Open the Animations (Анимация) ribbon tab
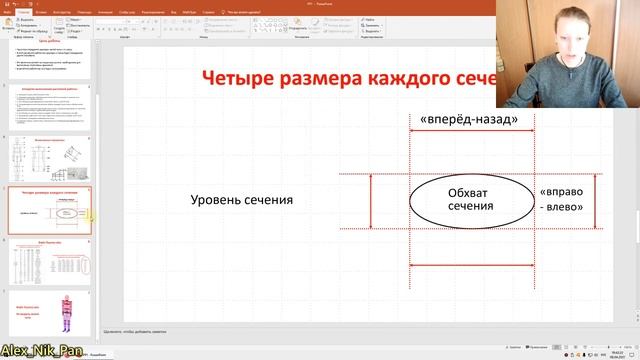The height and width of the screenshot is (360, 640). (x=105, y=12)
